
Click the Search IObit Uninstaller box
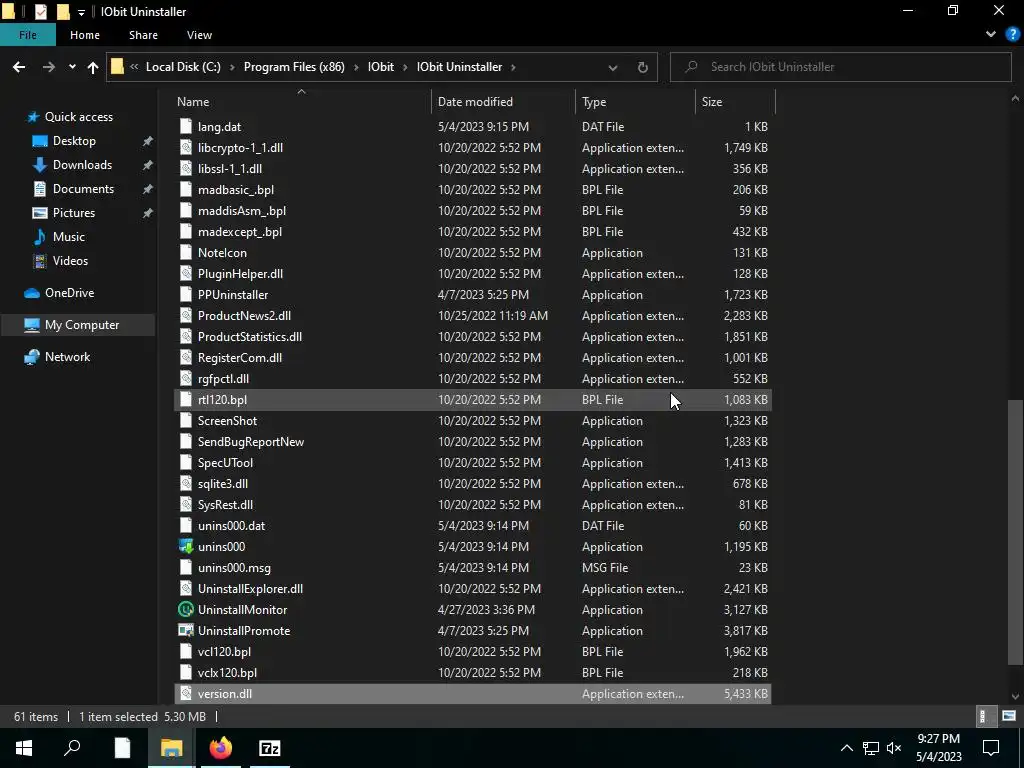click(840, 67)
